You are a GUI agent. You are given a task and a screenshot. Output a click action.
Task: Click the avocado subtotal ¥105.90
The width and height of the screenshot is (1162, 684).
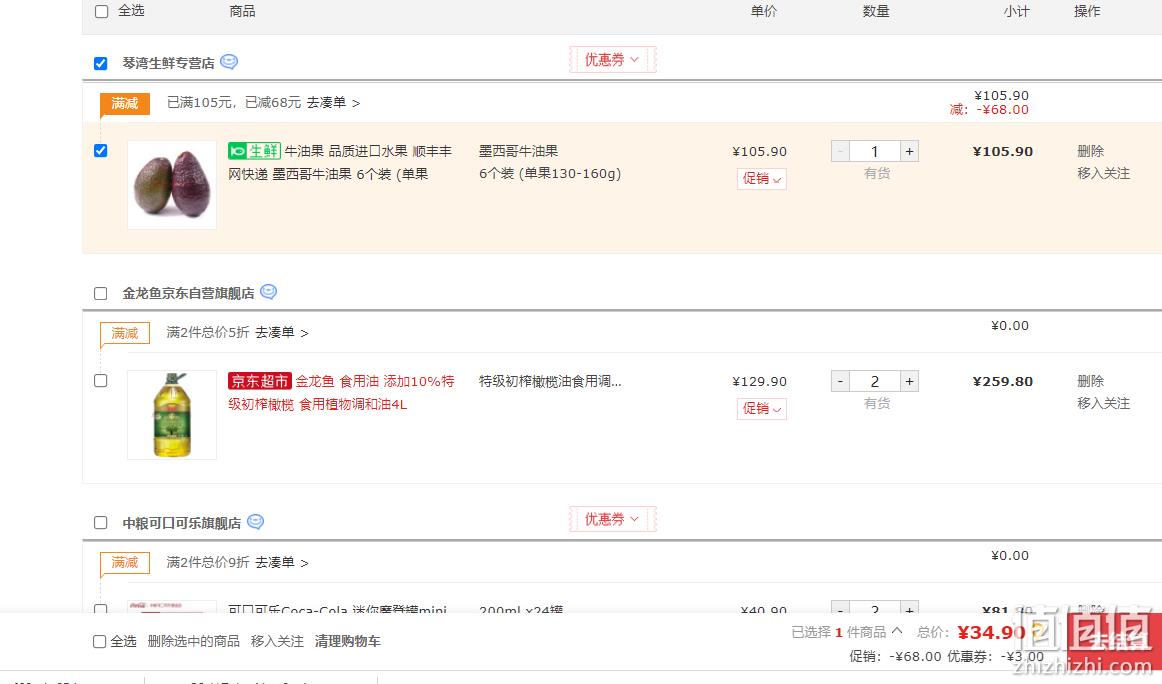(1003, 151)
